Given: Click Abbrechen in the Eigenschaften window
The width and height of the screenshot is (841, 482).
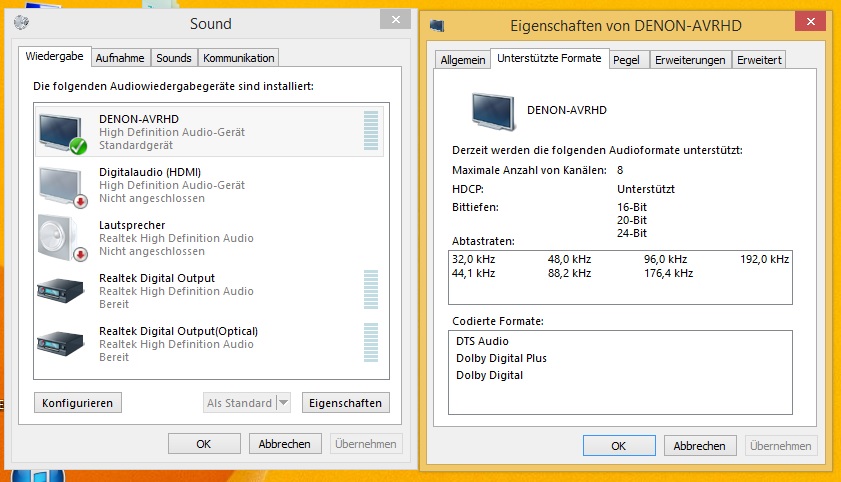Looking at the screenshot, I should tap(700, 446).
